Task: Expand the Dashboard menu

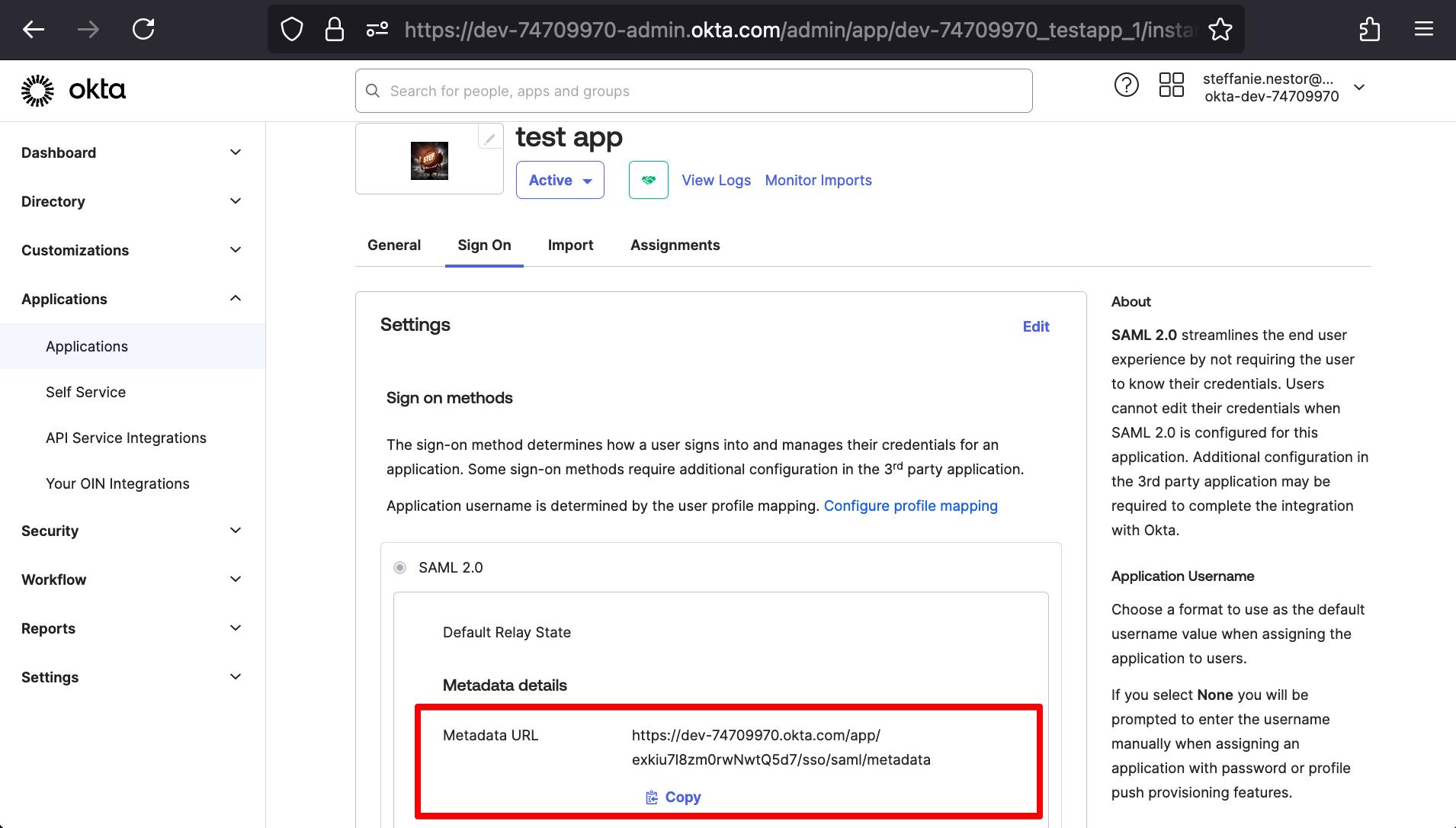Action: (133, 152)
